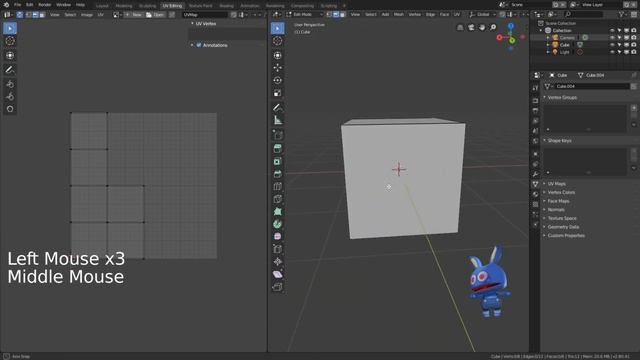Select the Inset Faces tool
This screenshot has width=640, height=360.
(278, 161)
